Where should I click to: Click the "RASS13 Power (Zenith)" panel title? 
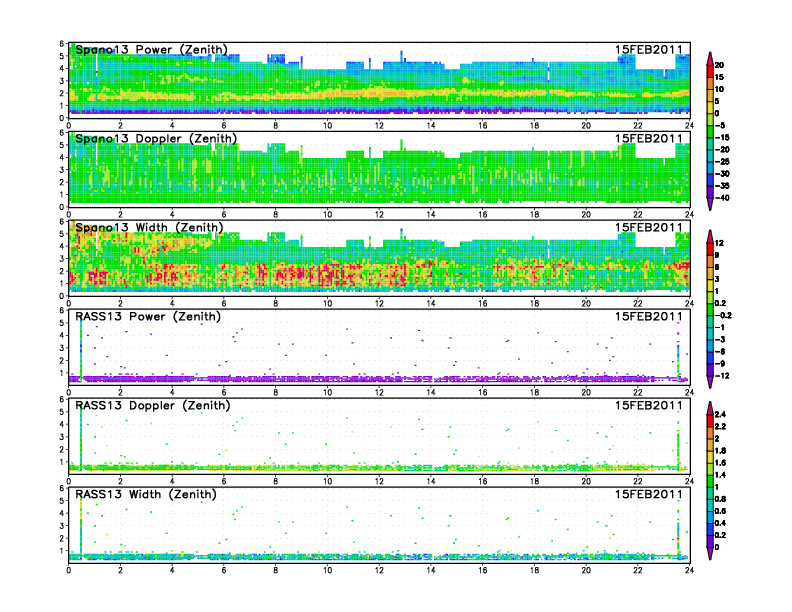[148, 317]
